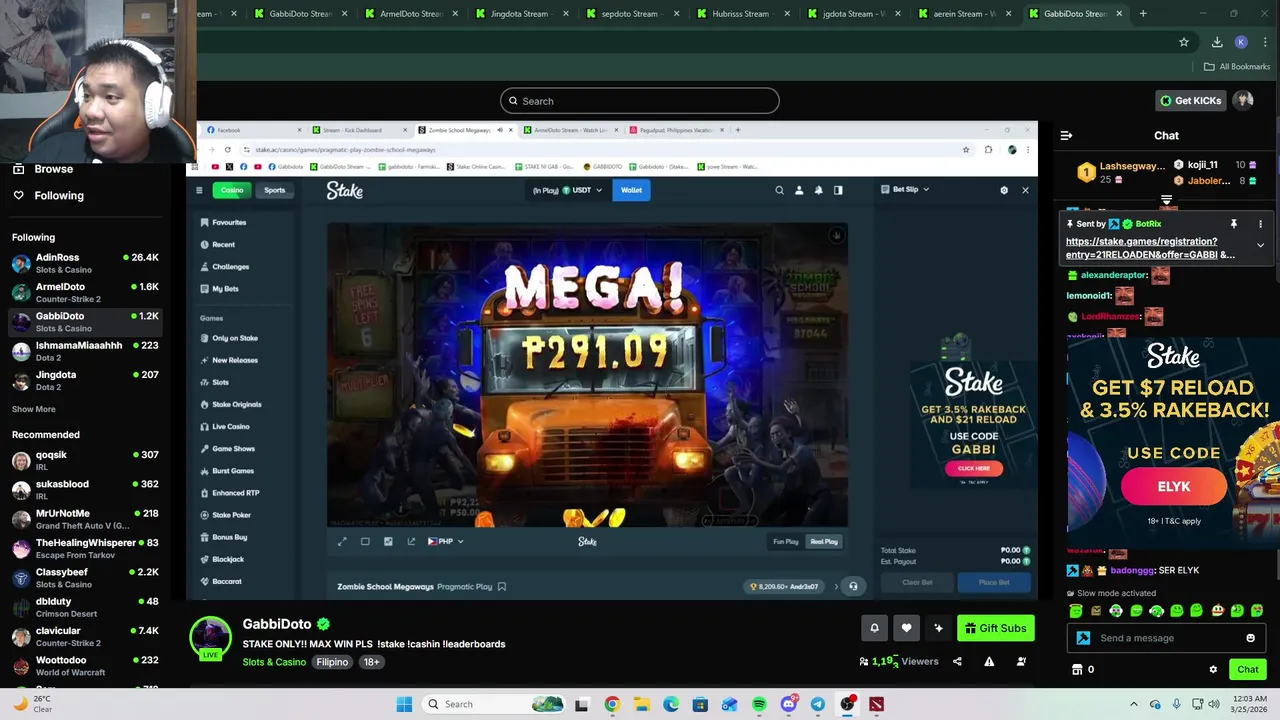Collapse chat with the arrow icon beside Chat header
Screen dimensions: 1280x720
1066,135
